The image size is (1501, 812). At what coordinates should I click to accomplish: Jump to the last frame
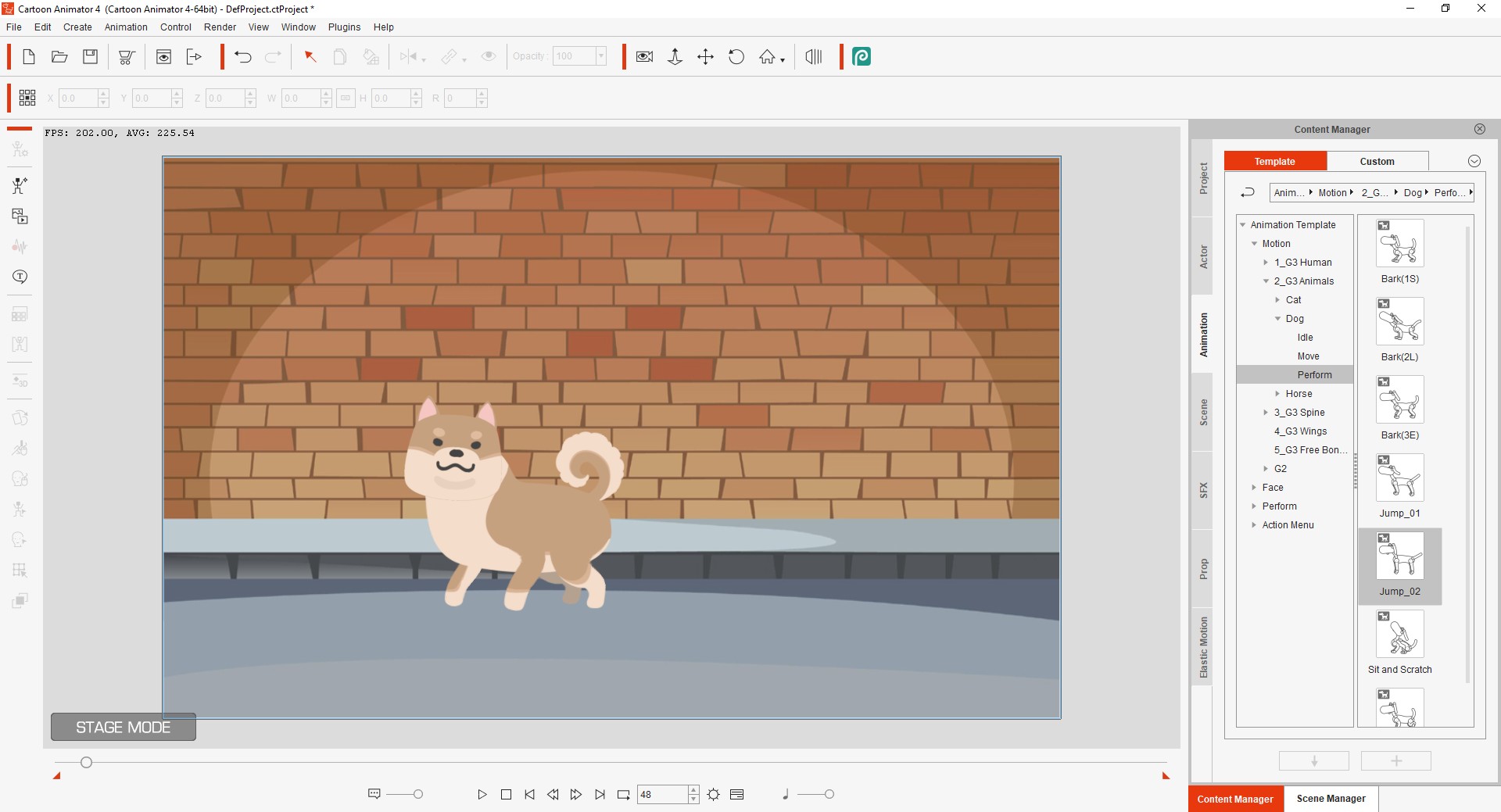point(600,794)
